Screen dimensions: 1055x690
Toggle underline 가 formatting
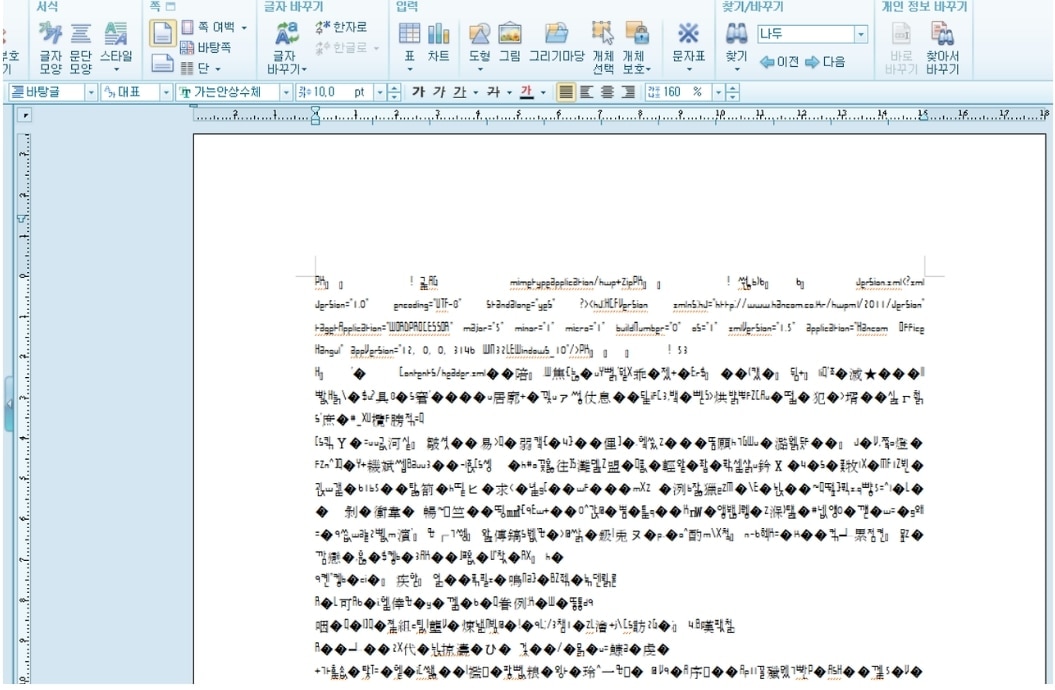[460, 92]
